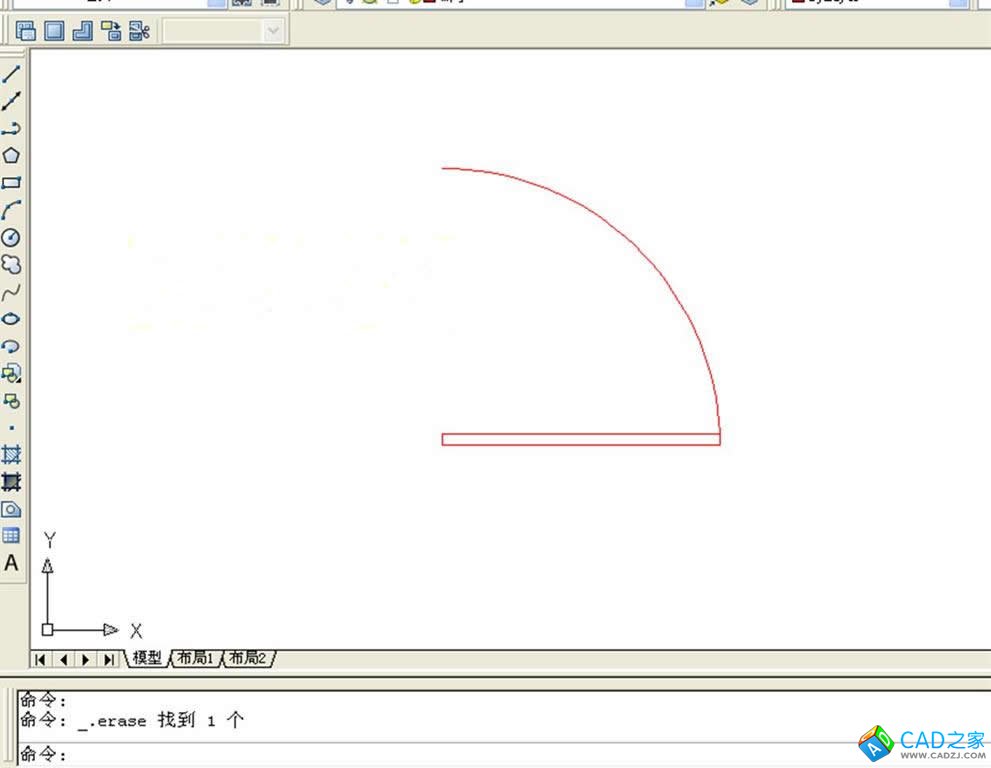Activate the Rectangle tool
The height and width of the screenshot is (768, 991).
click(x=11, y=183)
